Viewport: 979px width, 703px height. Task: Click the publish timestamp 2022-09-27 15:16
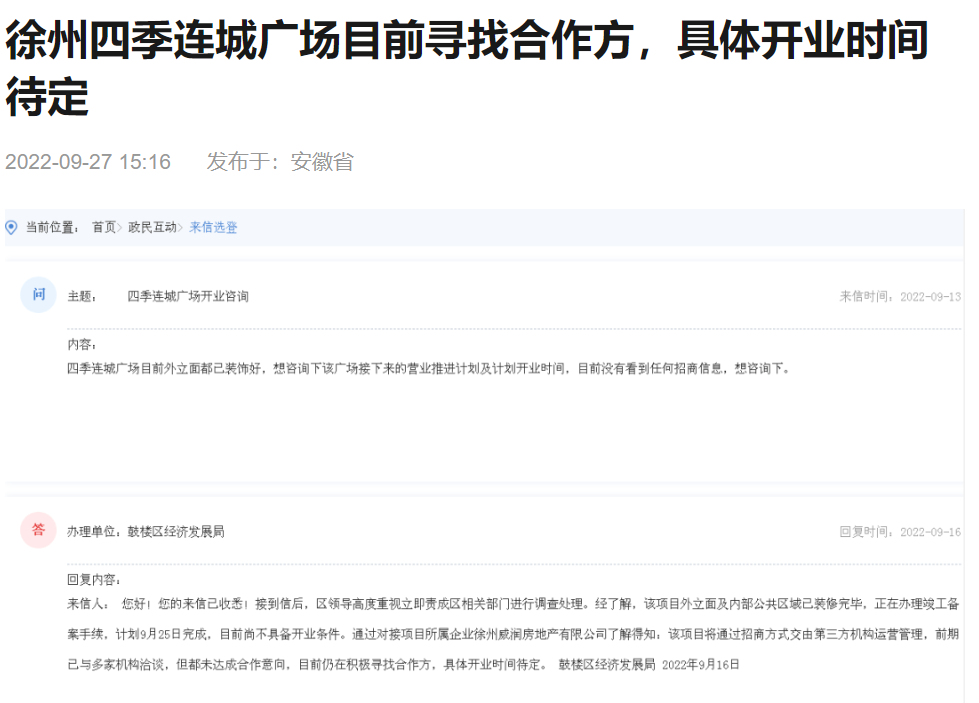pyautogui.click(x=88, y=162)
